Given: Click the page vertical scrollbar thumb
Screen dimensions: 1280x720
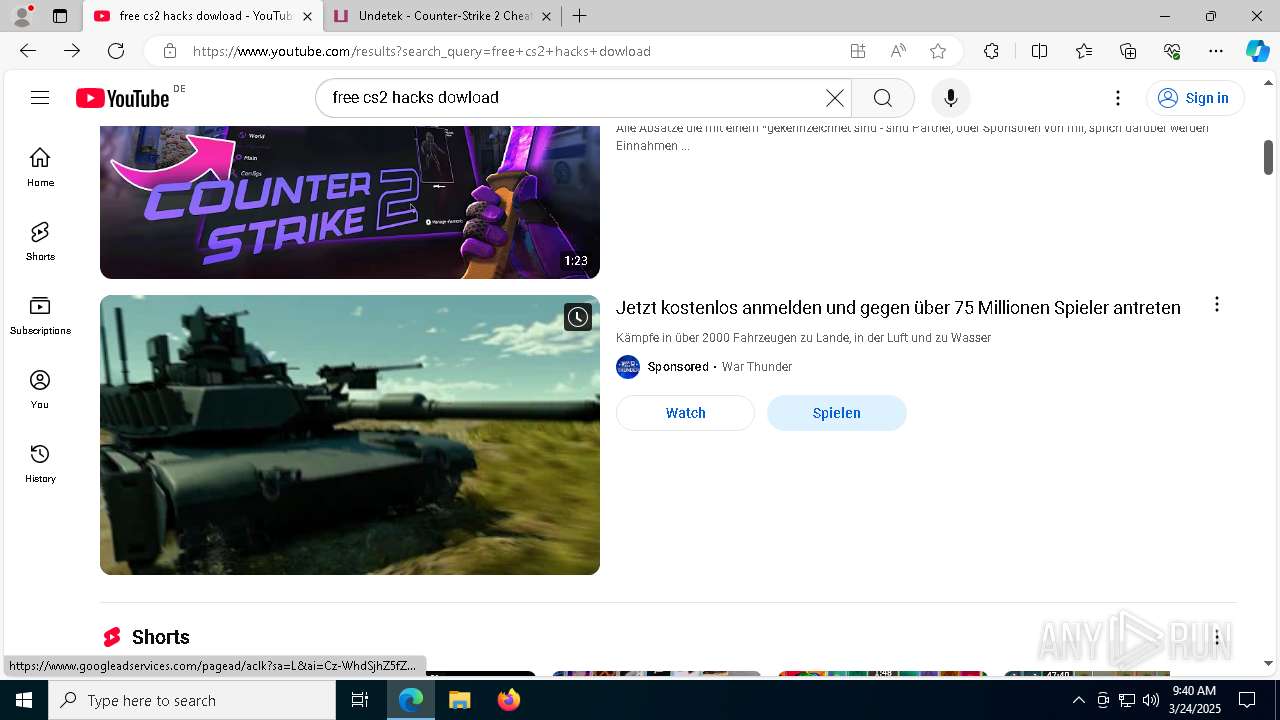Looking at the screenshot, I should coord(1268,157).
